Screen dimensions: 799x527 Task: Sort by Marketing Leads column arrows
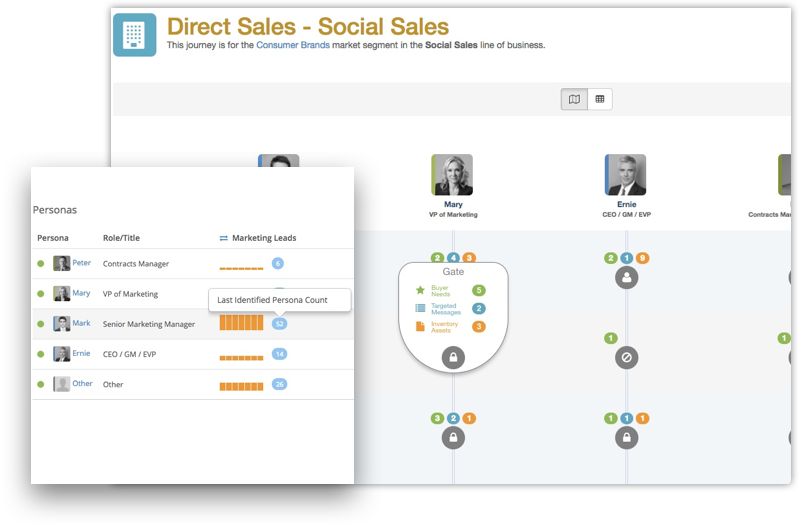[223, 238]
